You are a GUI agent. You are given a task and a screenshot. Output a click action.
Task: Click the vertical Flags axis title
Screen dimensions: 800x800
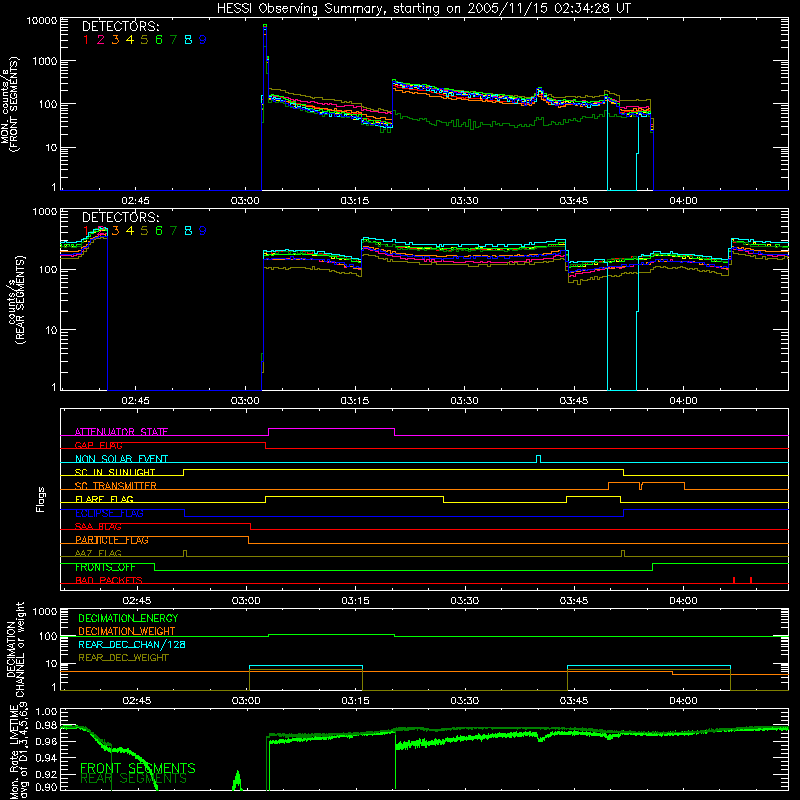pos(41,499)
